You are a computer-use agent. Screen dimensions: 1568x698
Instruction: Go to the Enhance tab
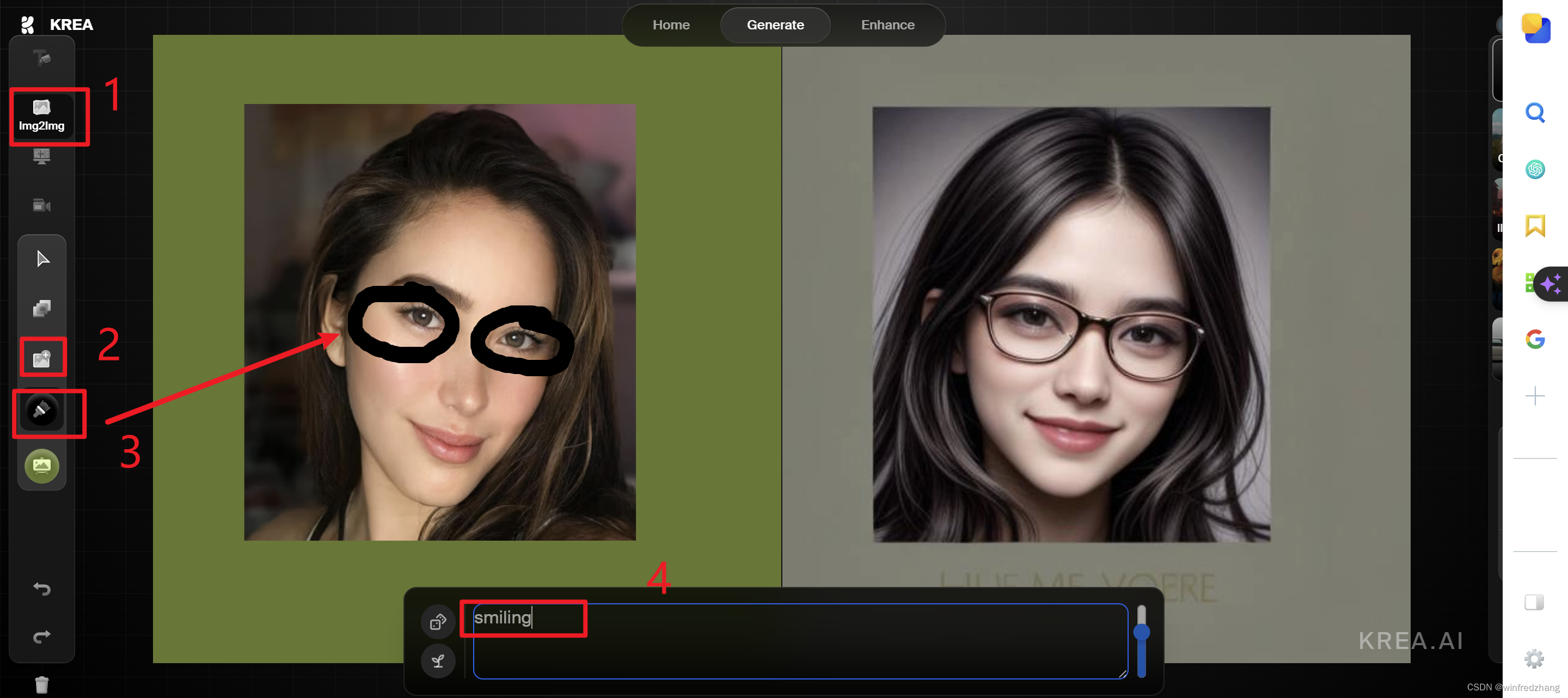tap(887, 25)
